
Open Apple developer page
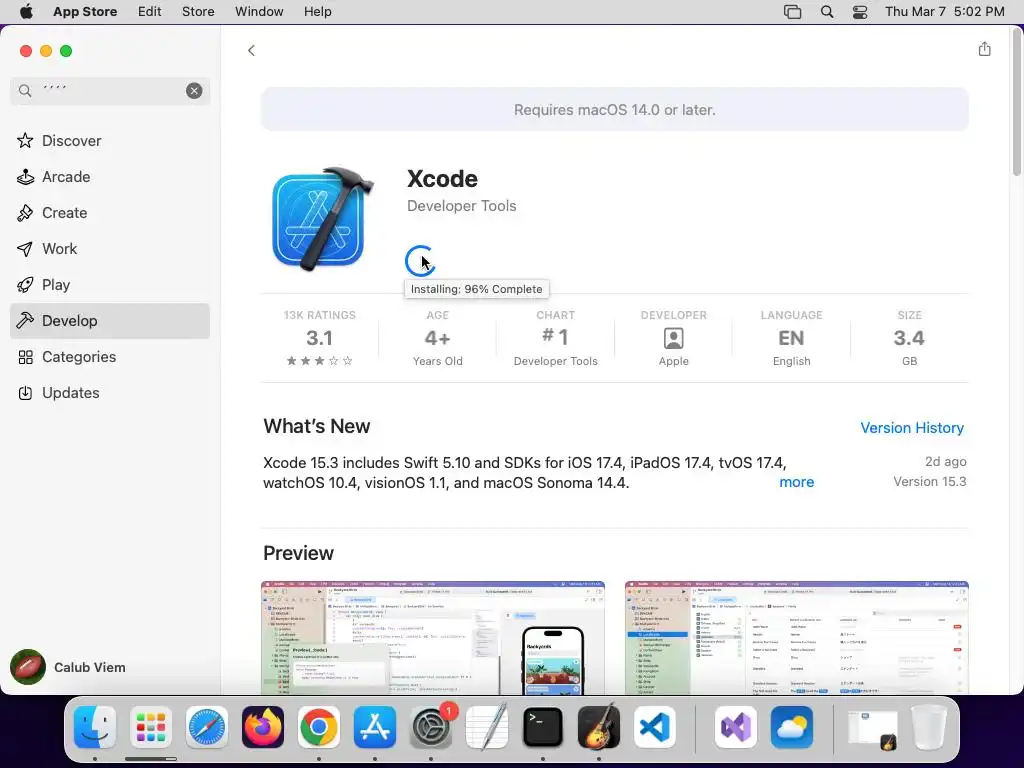click(673, 338)
